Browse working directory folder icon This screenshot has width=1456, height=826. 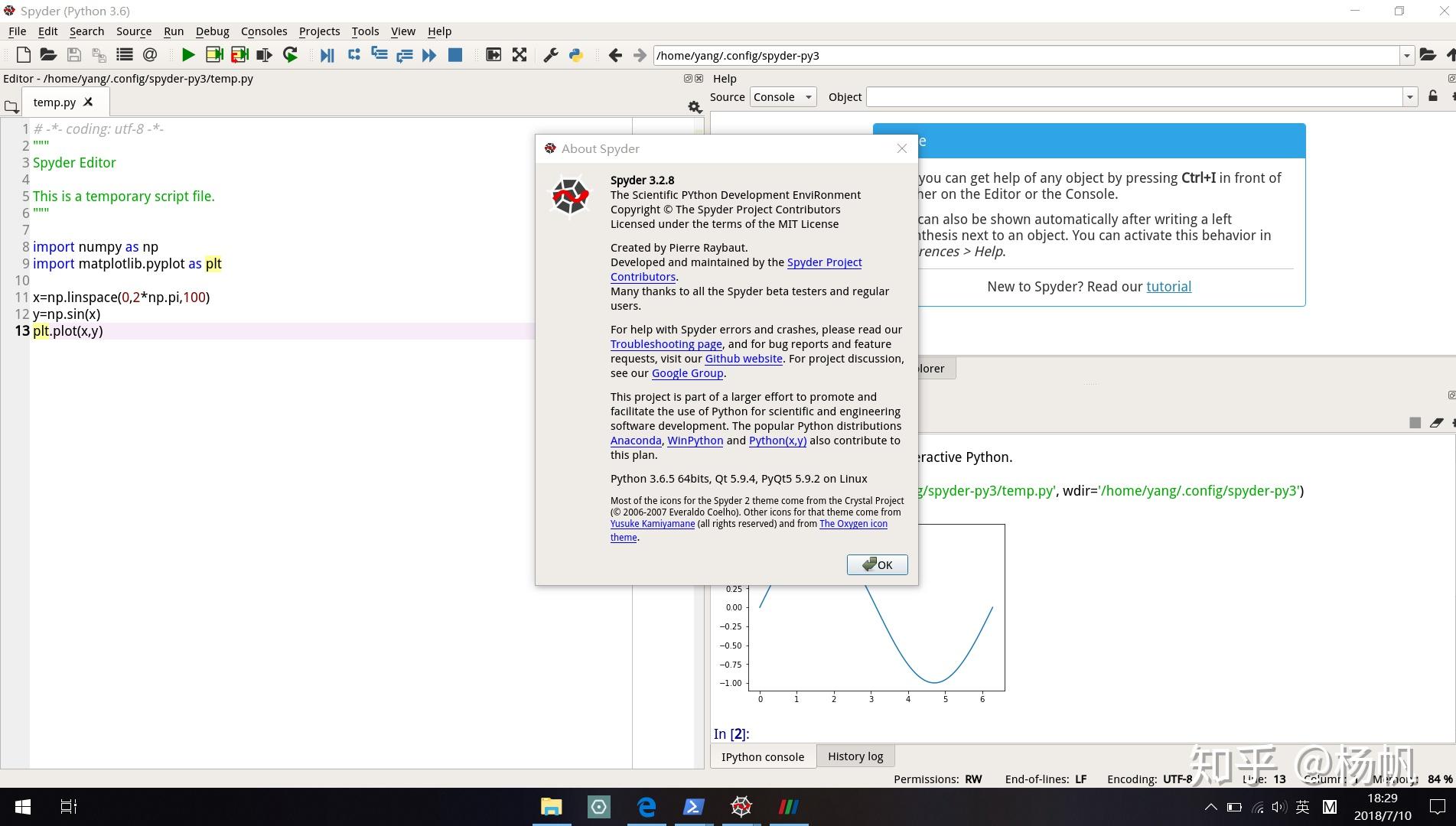(x=1428, y=55)
